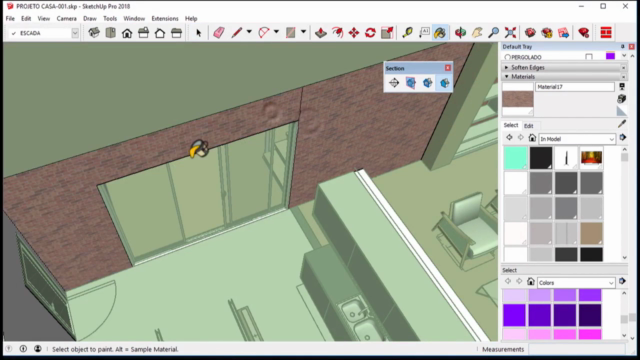640x360 pixels.
Task: Click In Model home button upper pane
Action: [532, 138]
